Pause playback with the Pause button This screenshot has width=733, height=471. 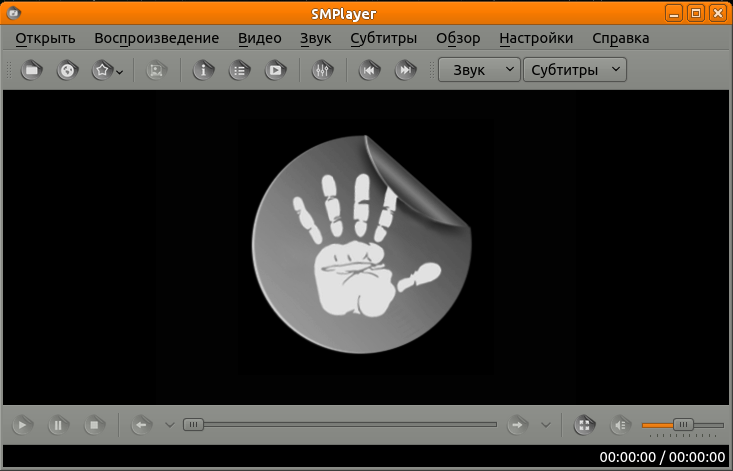click(x=58, y=425)
